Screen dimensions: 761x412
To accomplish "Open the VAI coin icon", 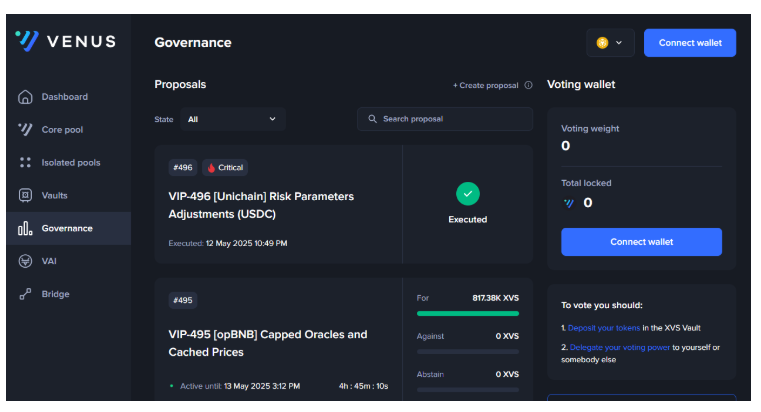I will (25, 261).
